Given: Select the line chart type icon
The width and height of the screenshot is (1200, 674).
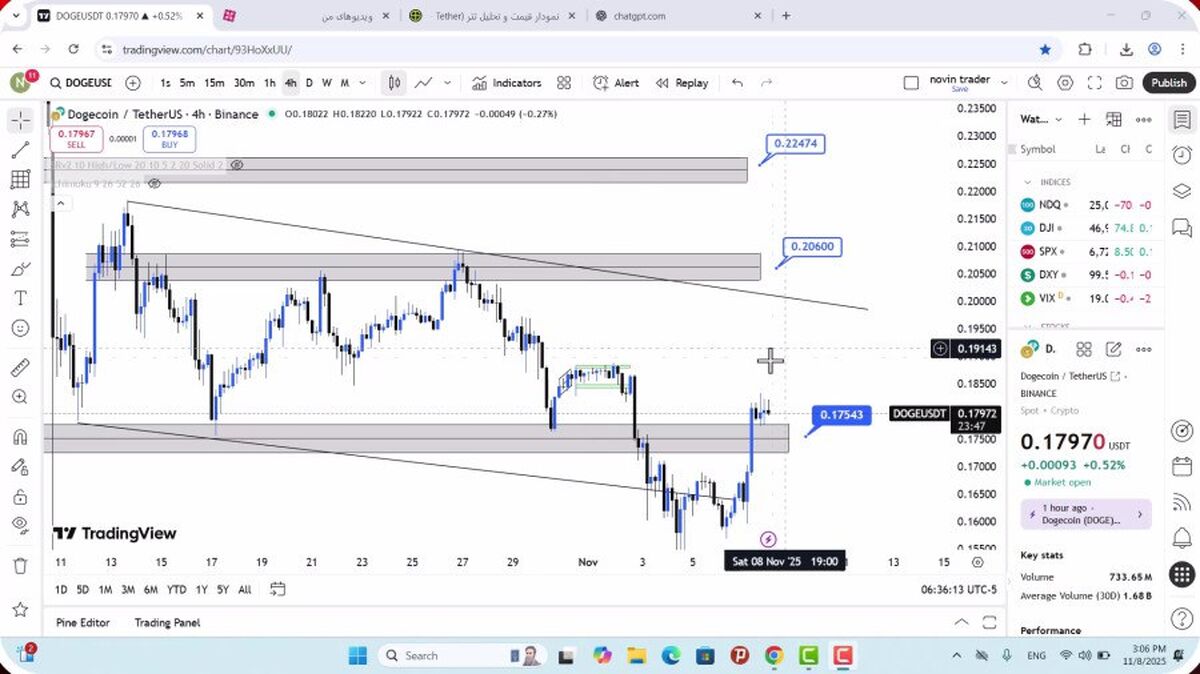Looking at the screenshot, I should [424, 83].
